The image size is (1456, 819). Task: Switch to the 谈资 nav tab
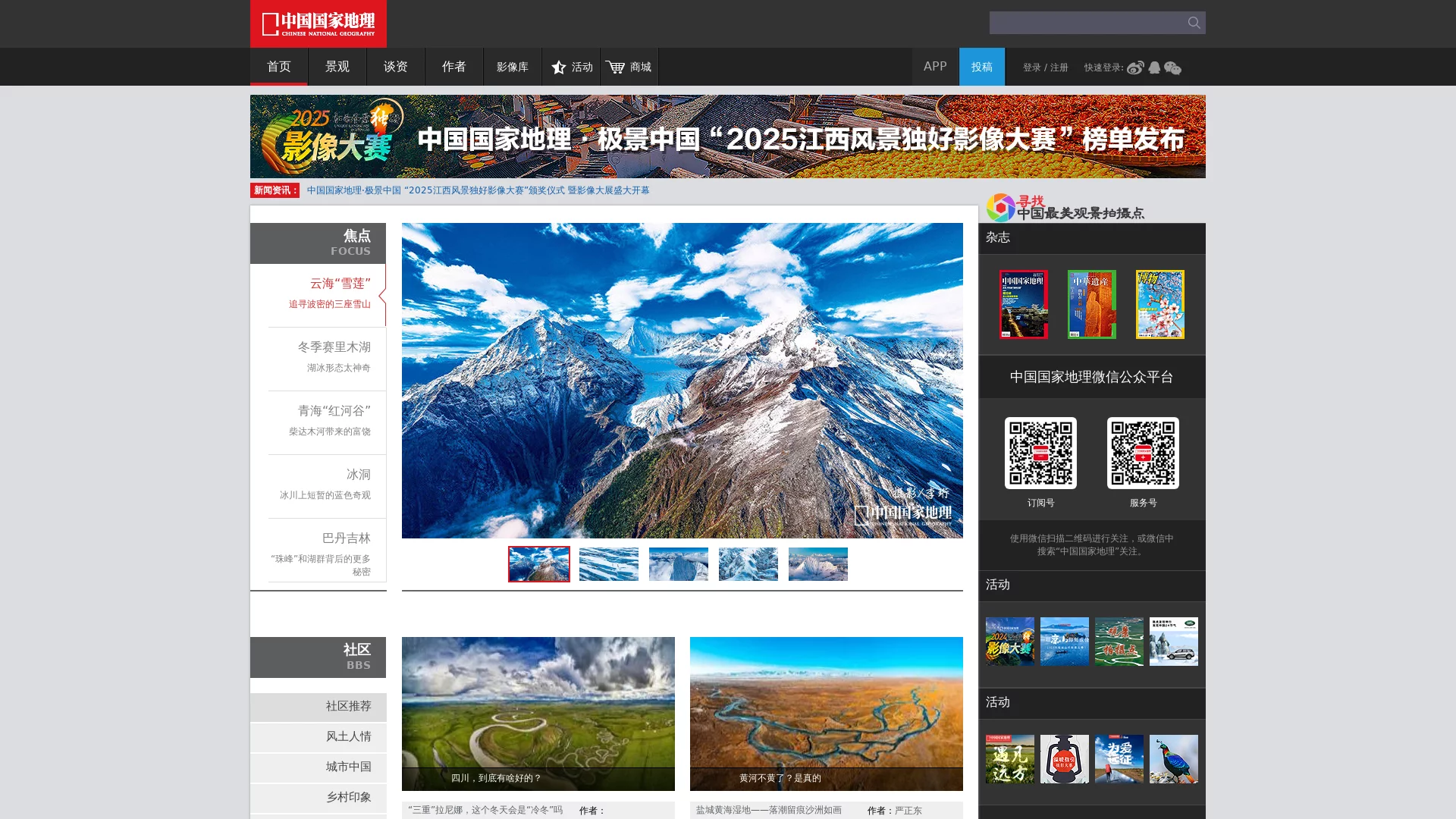(x=395, y=67)
